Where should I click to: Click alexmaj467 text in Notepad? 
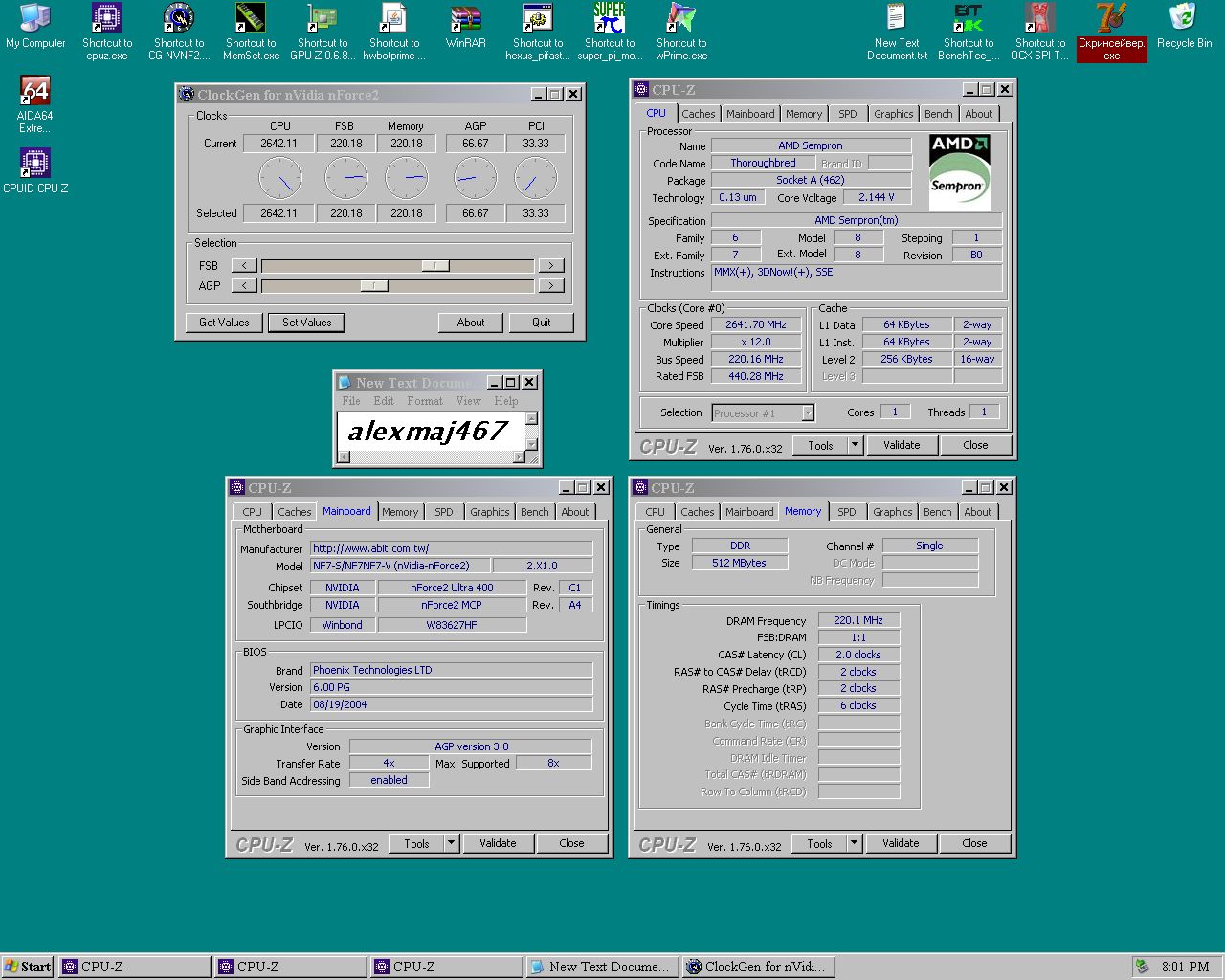(428, 431)
